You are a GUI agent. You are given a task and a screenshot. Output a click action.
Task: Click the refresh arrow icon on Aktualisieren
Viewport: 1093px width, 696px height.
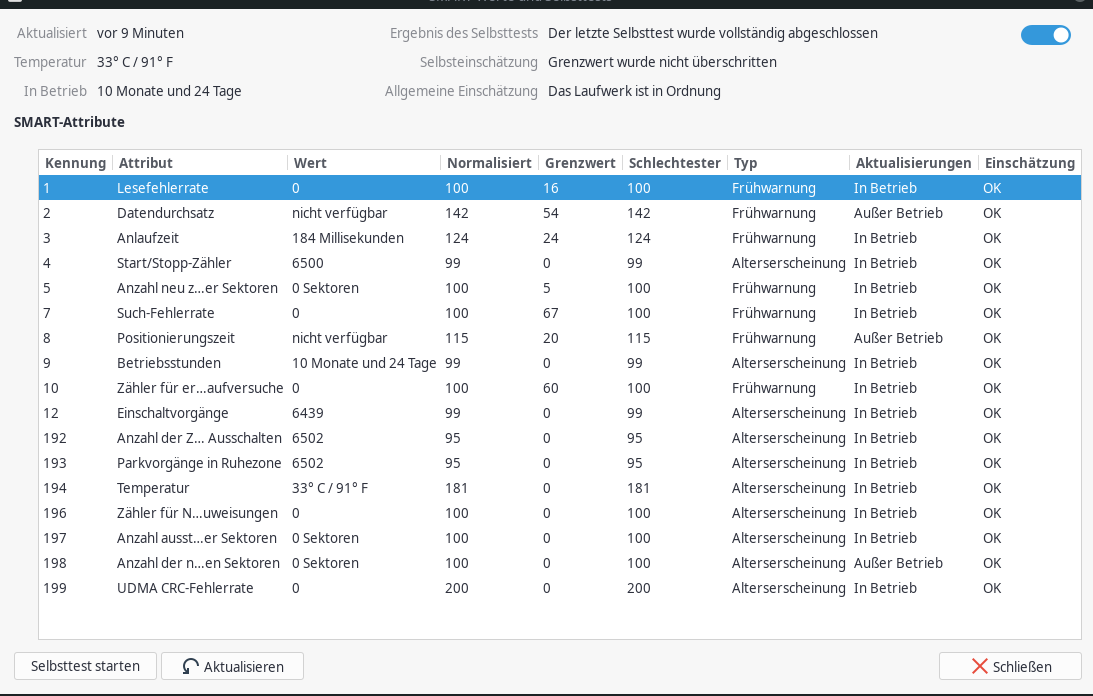[190, 667]
